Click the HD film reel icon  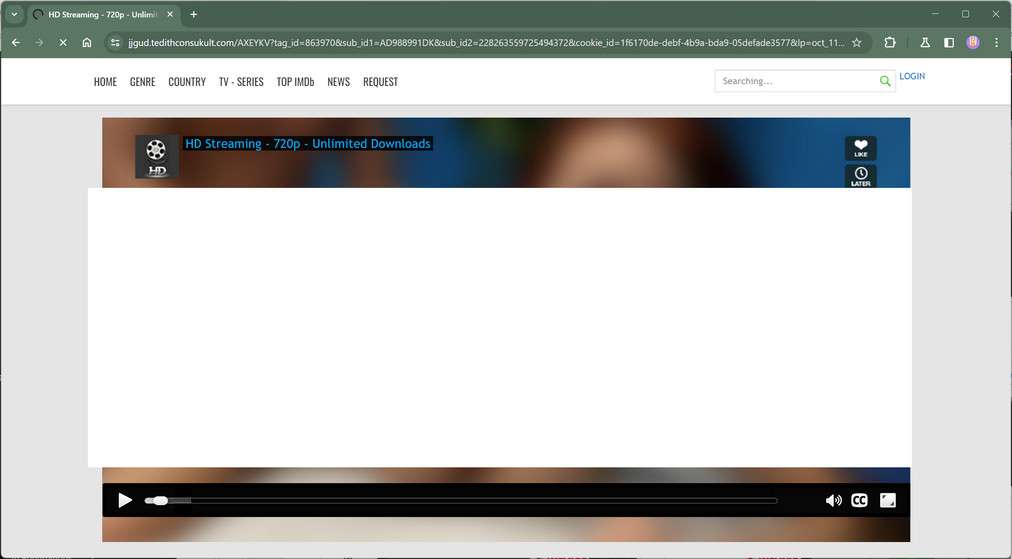click(156, 157)
